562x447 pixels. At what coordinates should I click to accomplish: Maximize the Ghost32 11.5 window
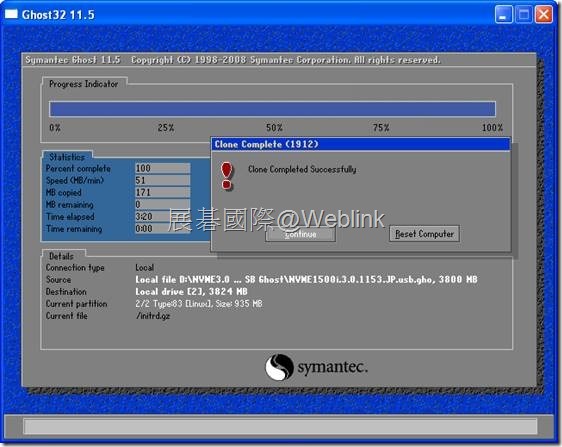pos(524,15)
